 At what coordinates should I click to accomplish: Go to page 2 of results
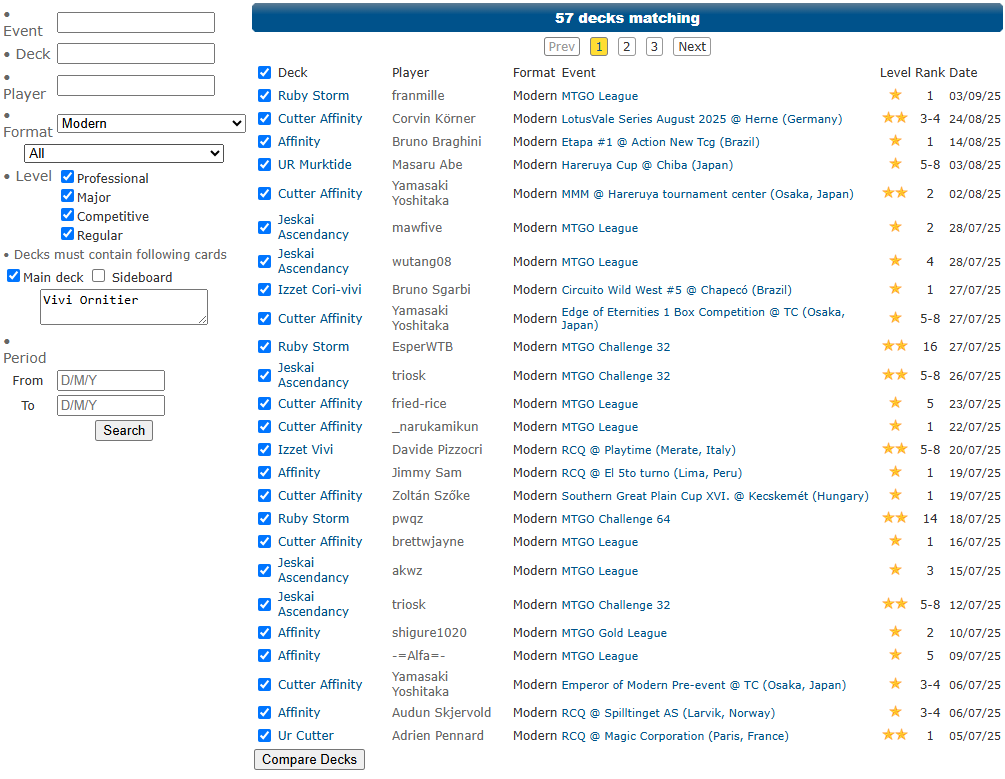point(626,47)
